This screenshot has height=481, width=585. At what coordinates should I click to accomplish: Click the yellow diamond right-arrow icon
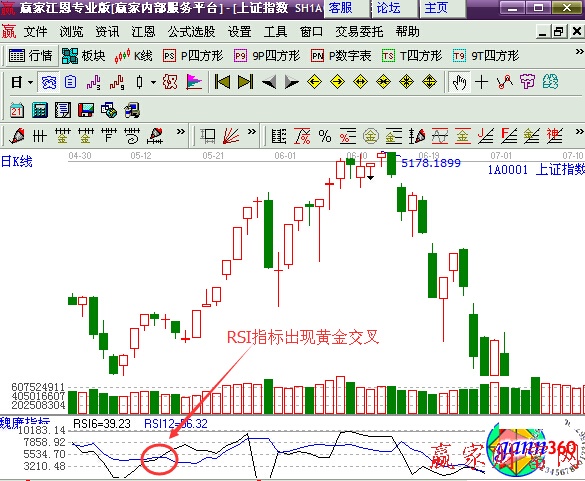[x=338, y=82]
